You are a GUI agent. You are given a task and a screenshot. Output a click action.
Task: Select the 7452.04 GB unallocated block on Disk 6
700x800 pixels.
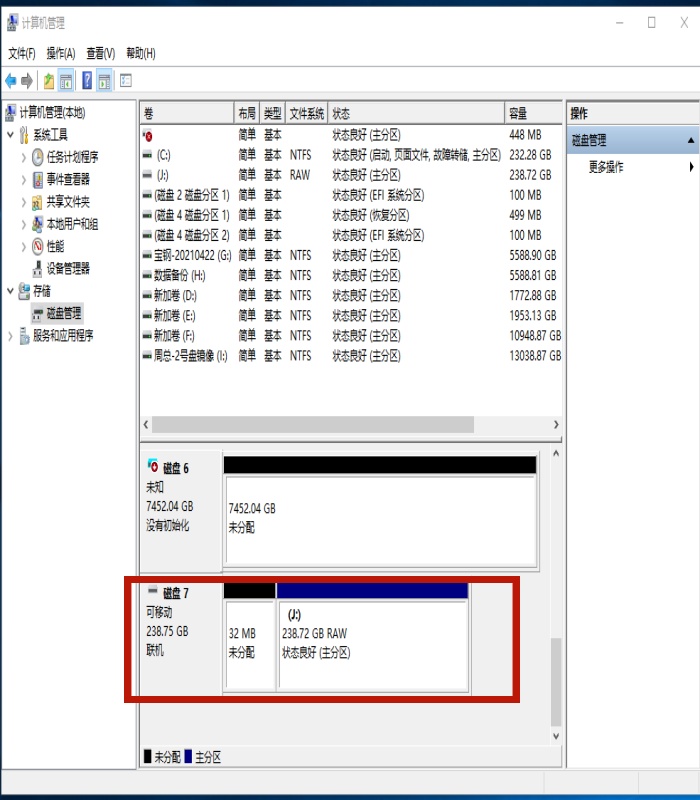click(381, 513)
